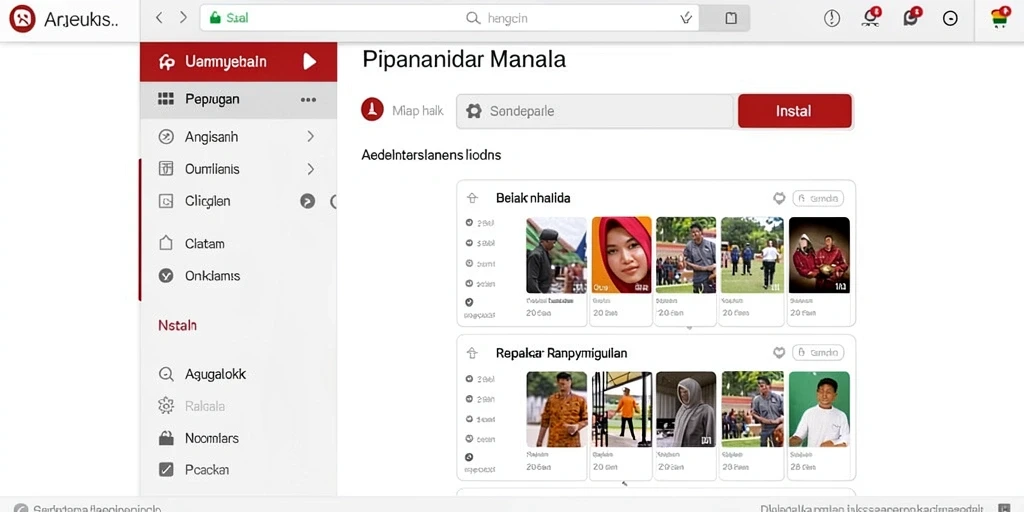
Task: Click the play arrow on Uamnyebaln header
Action: coord(310,62)
